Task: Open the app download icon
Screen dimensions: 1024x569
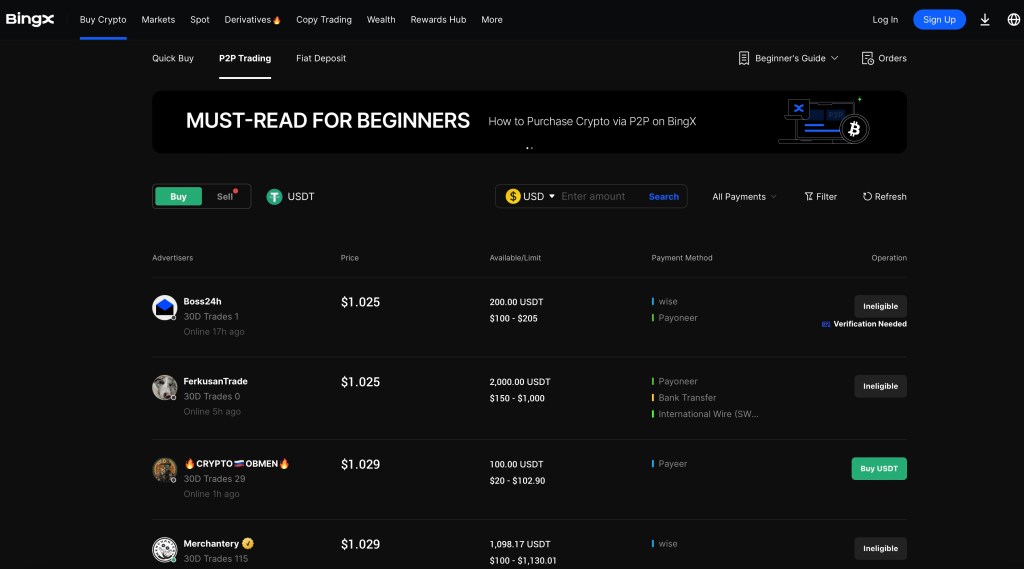Action: (x=985, y=20)
